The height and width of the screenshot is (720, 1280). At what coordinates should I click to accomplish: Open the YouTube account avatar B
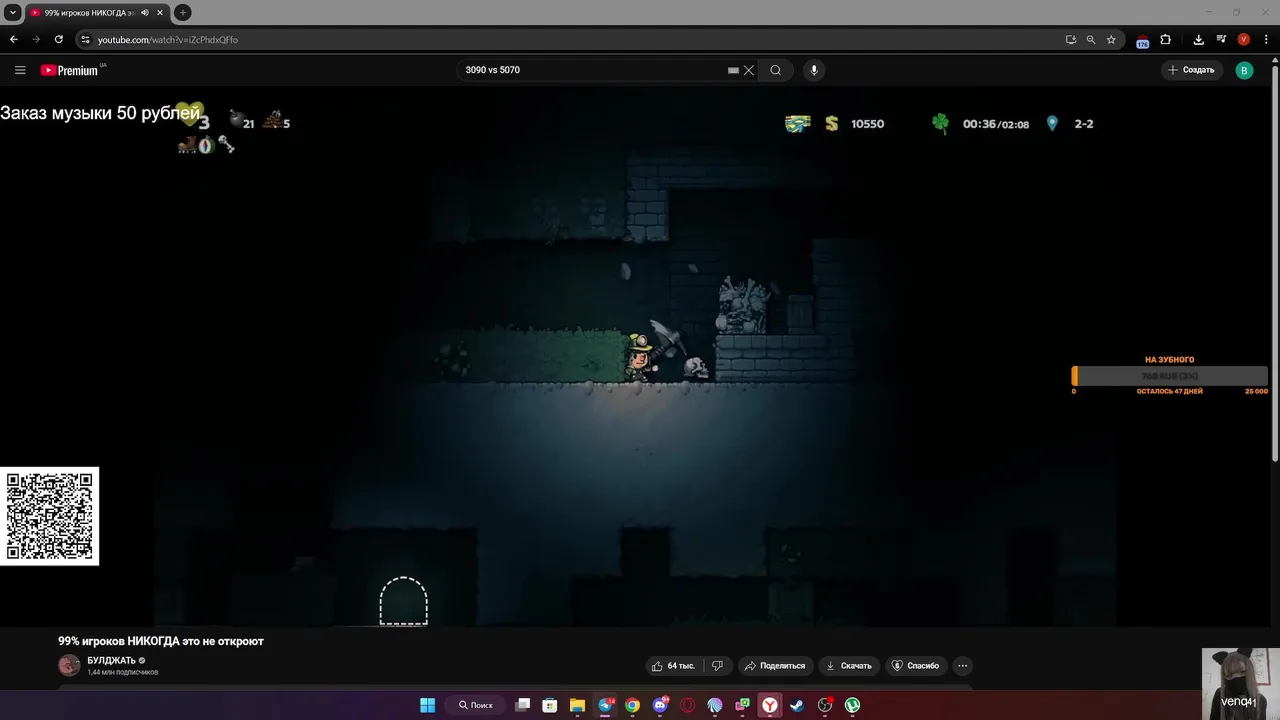(x=1244, y=70)
